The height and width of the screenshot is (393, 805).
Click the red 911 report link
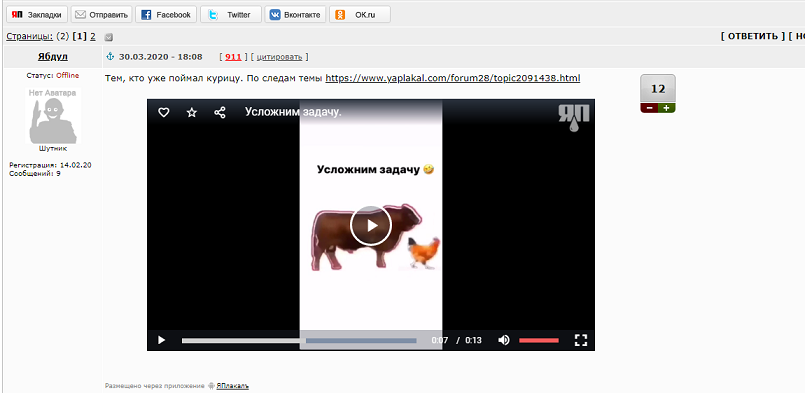(x=233, y=57)
